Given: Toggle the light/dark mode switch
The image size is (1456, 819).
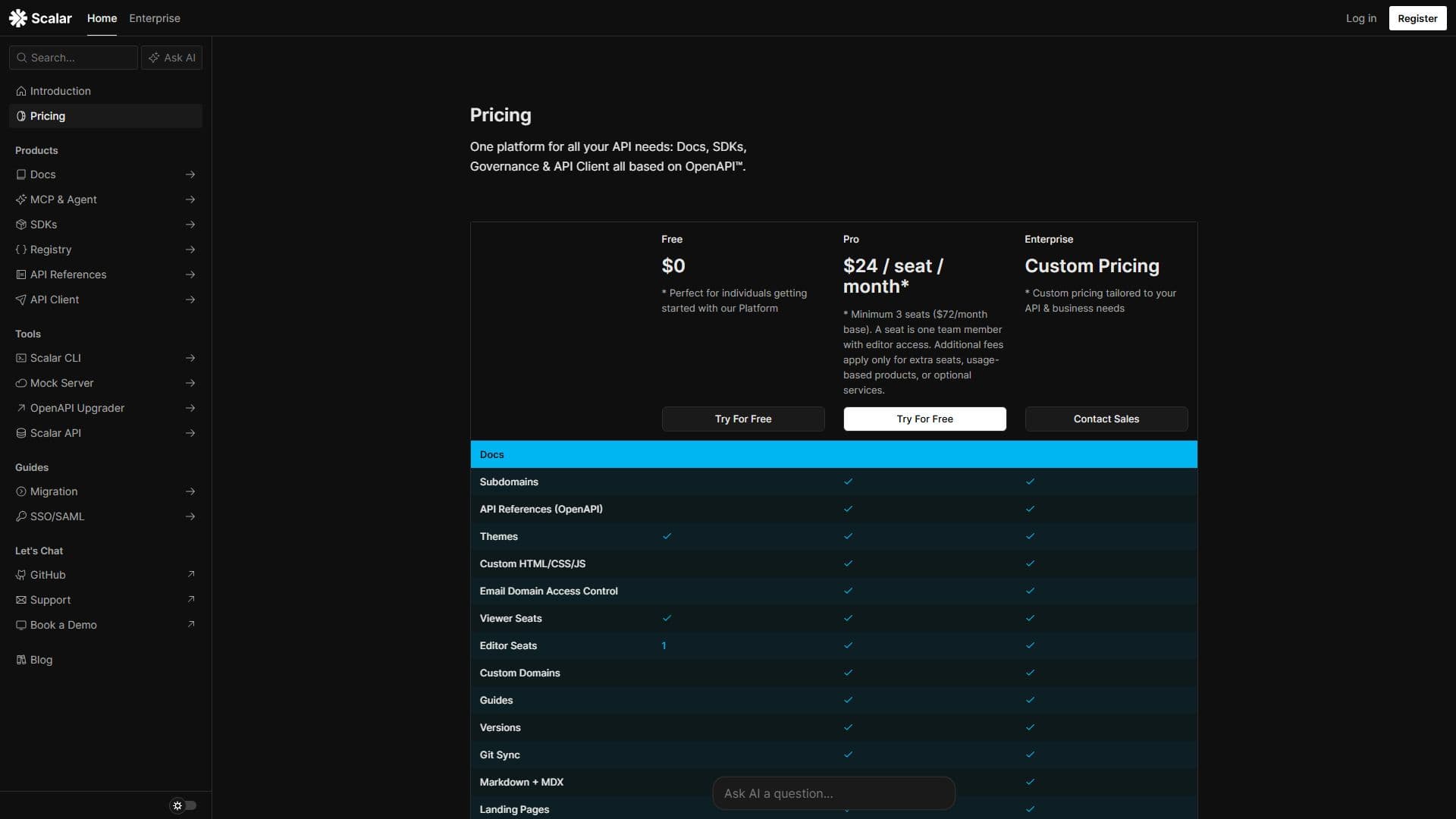Looking at the screenshot, I should (184, 805).
